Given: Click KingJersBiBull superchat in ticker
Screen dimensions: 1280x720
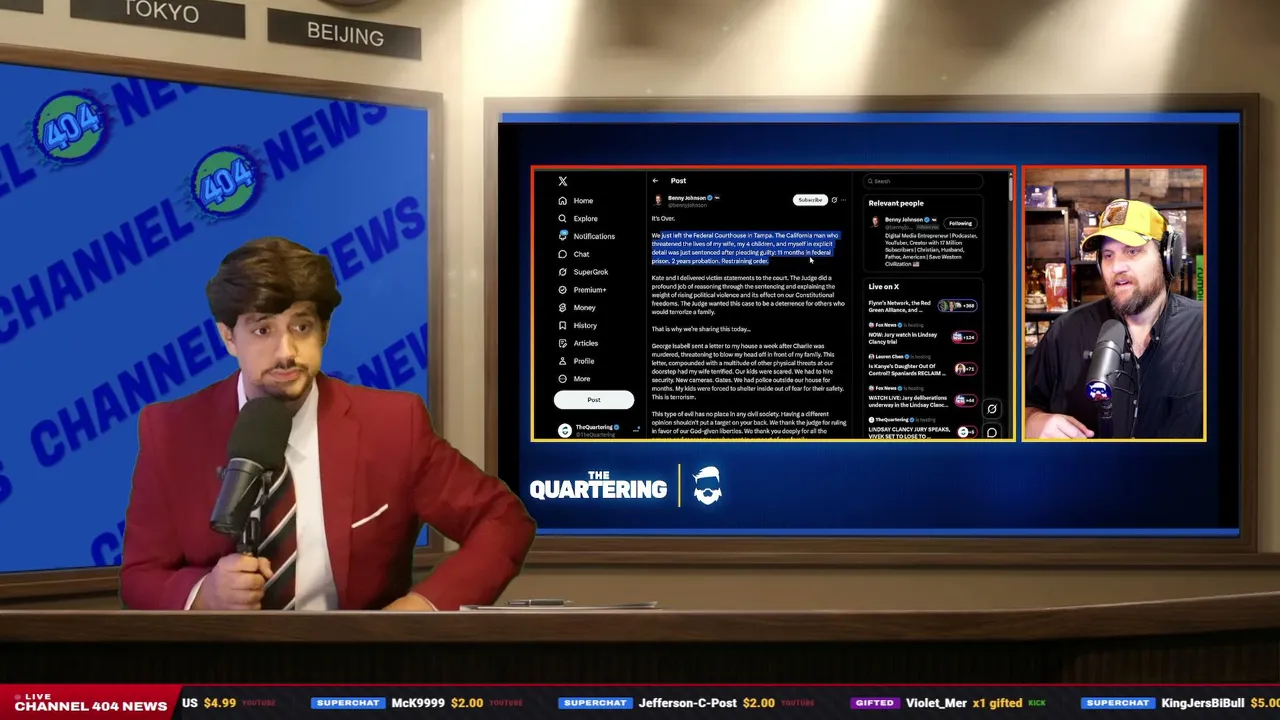Looking at the screenshot, I should pyautogui.click(x=1181, y=703).
